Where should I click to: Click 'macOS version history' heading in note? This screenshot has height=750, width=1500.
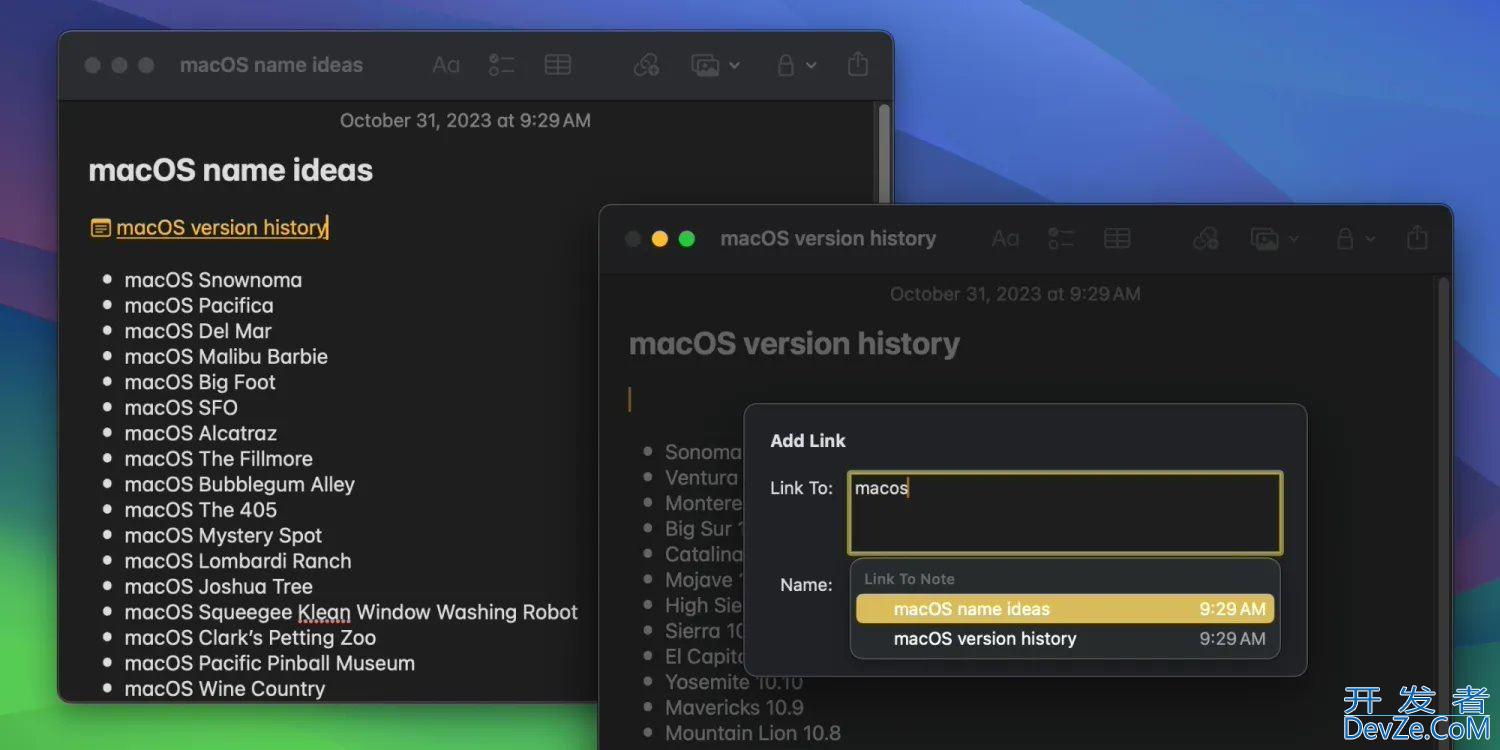(x=794, y=344)
